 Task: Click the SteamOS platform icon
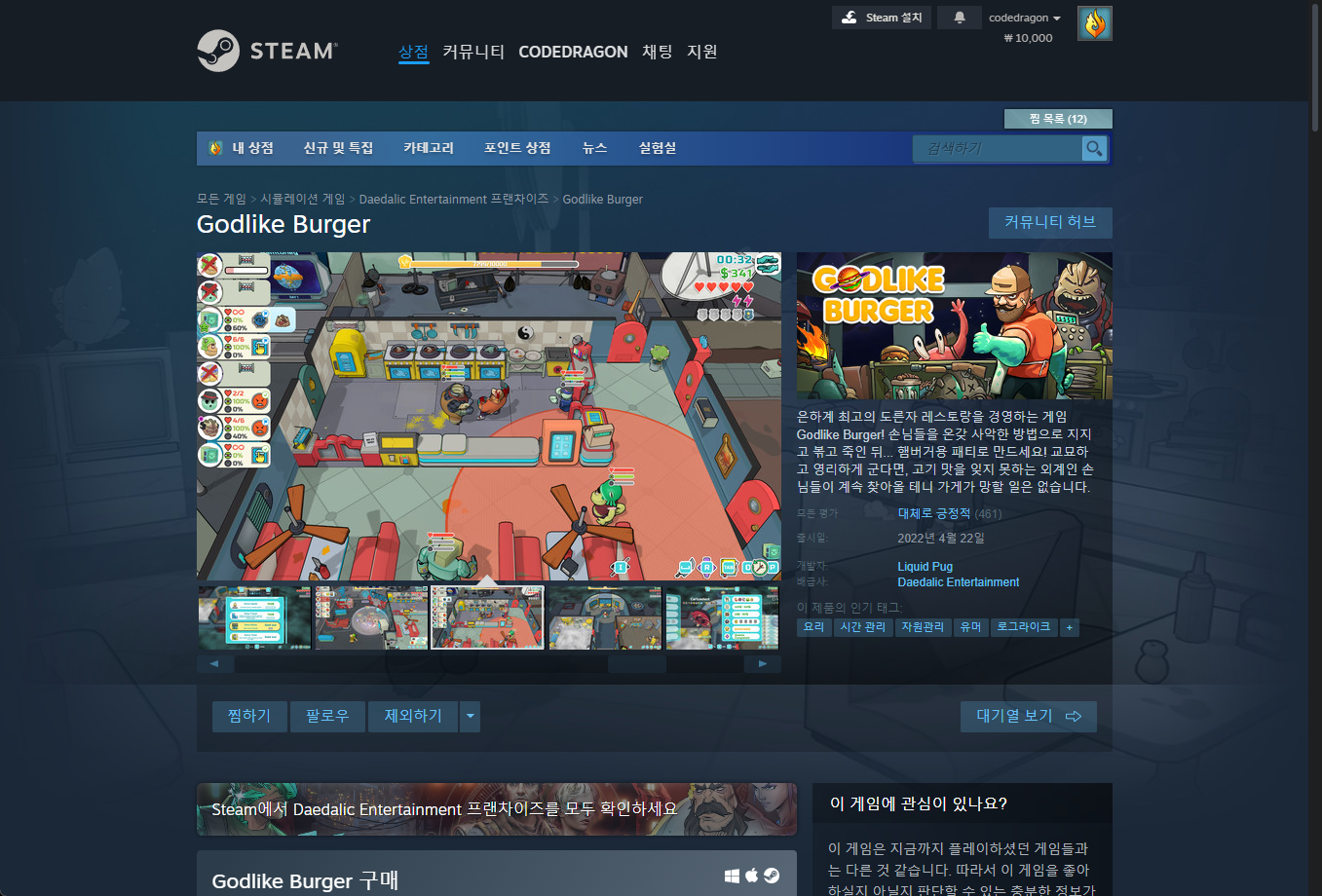tap(772, 876)
